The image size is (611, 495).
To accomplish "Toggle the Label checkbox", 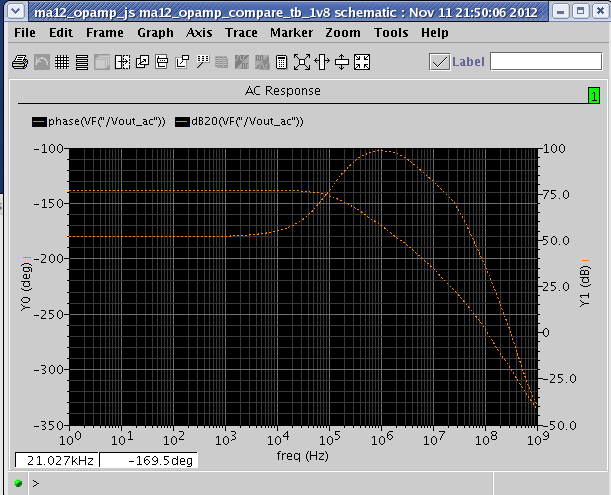I will tap(440, 62).
